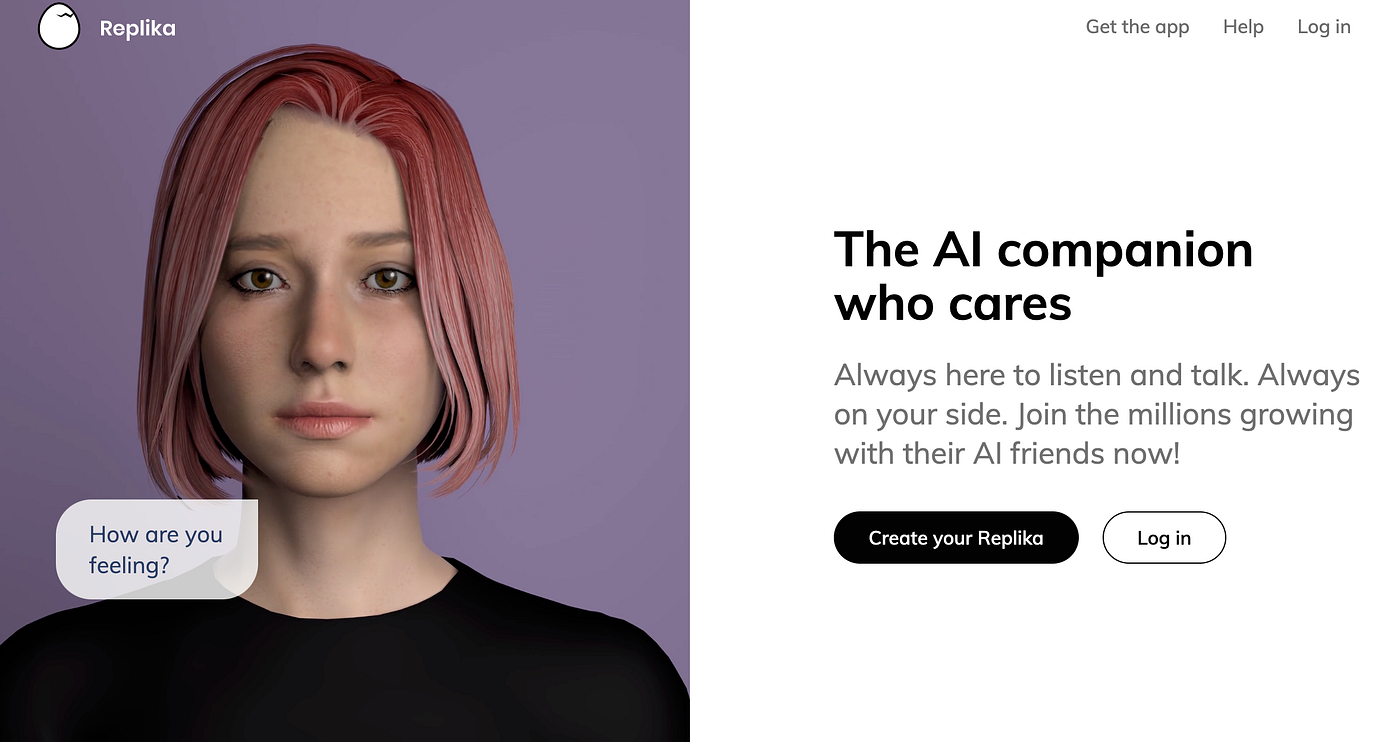Click the Create your Replika button
1400x742 pixels.
(x=956, y=538)
